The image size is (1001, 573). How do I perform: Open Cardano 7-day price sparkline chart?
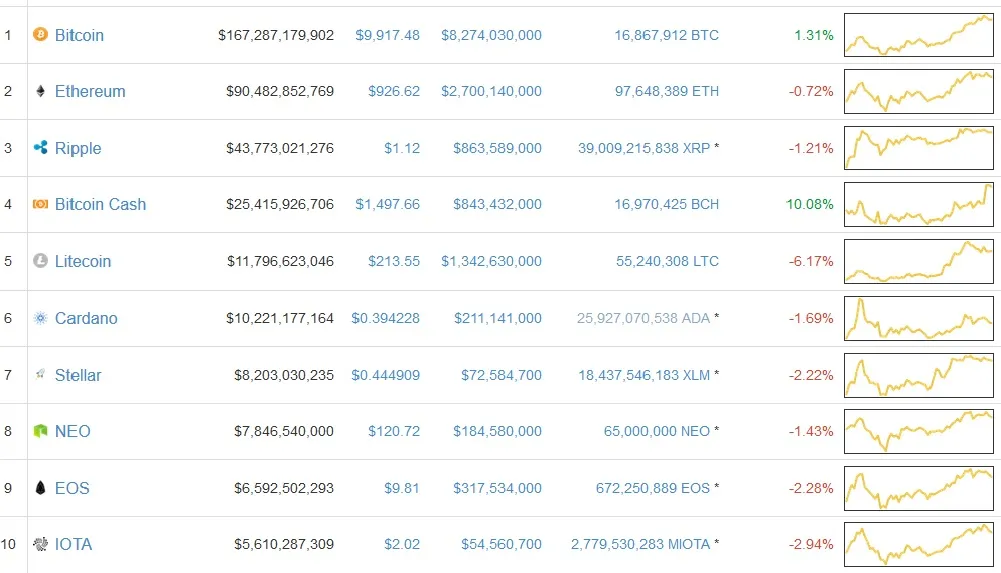[919, 318]
